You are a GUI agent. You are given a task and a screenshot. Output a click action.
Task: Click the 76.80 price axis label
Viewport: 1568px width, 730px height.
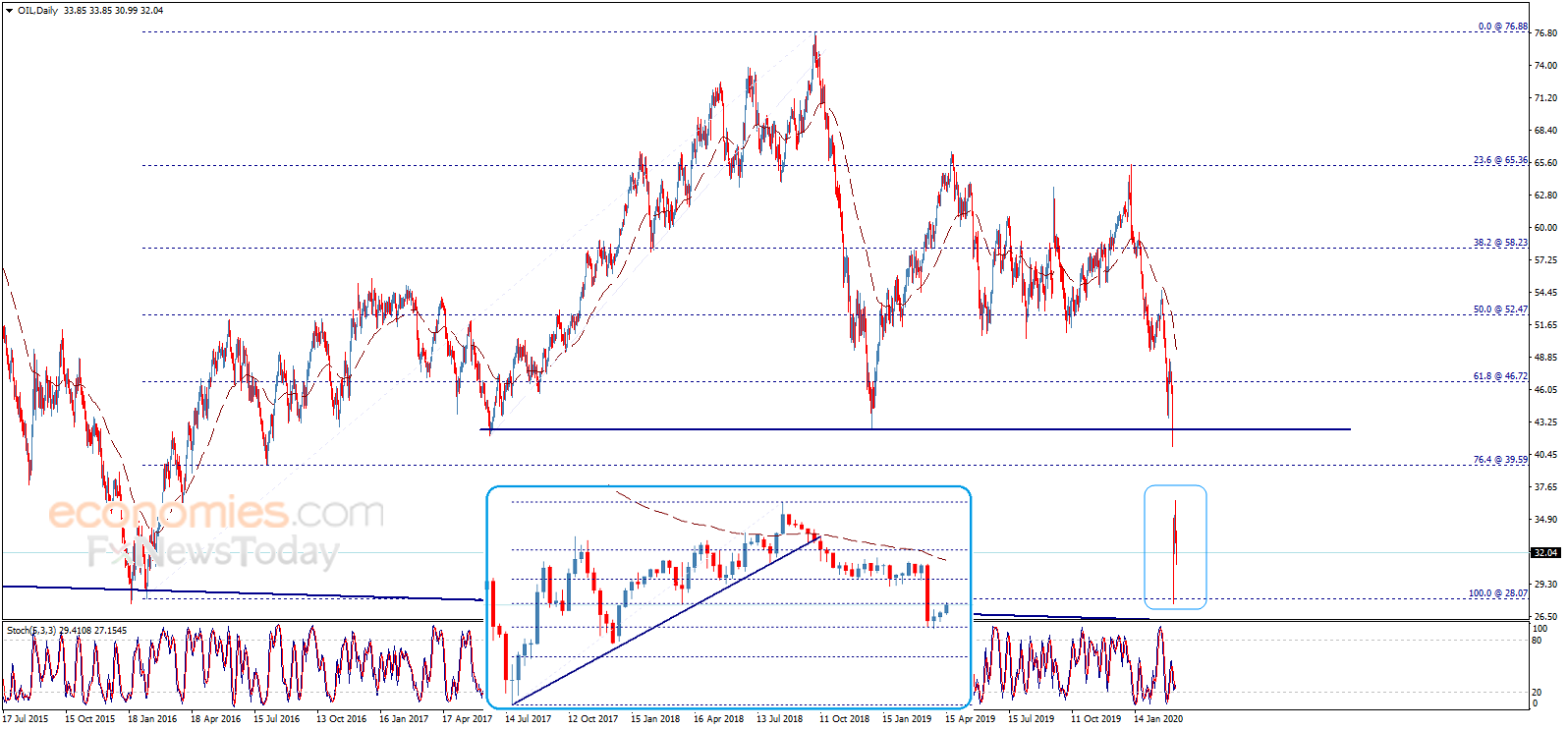click(1545, 33)
